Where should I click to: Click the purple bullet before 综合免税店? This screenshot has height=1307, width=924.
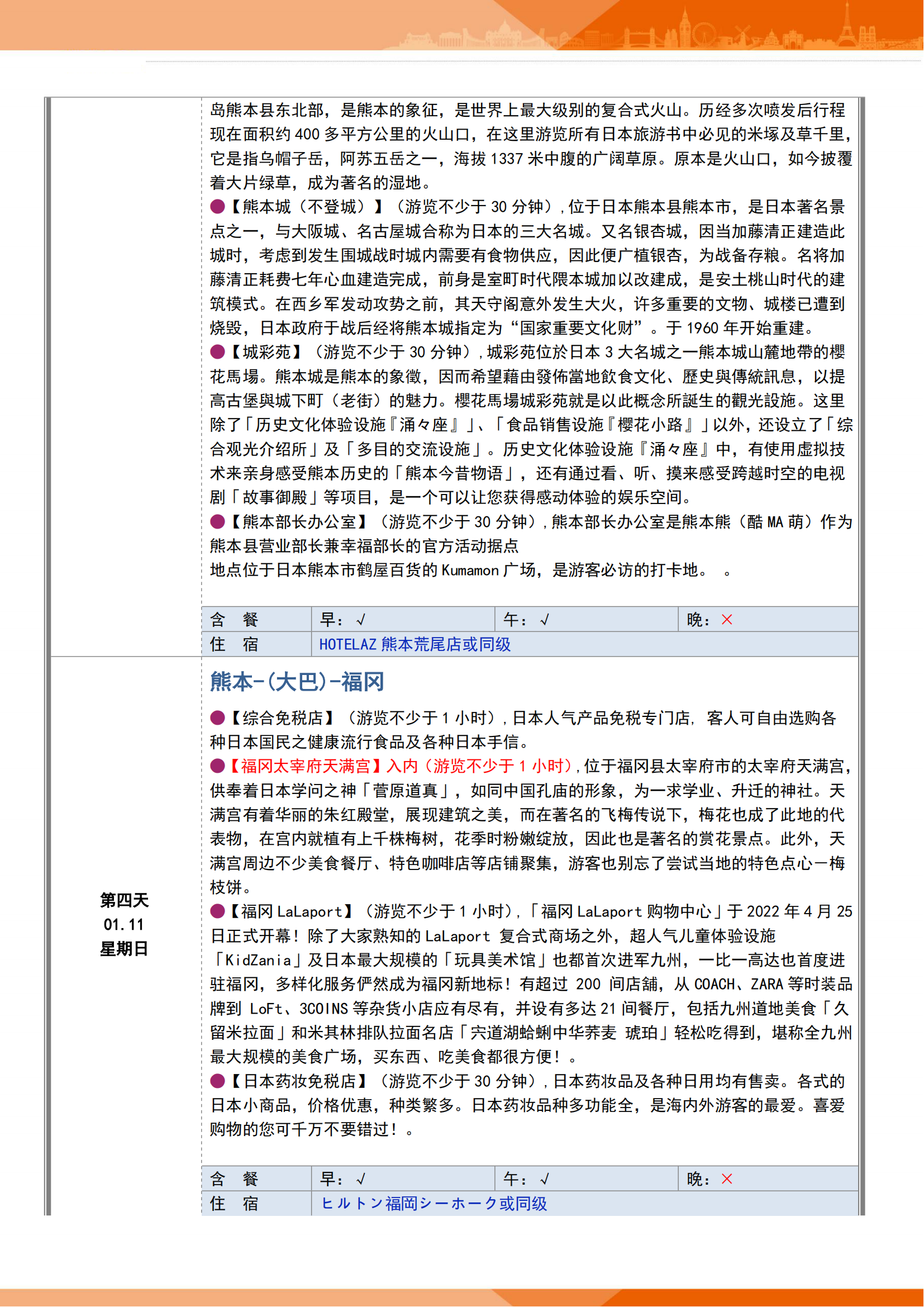(217, 717)
